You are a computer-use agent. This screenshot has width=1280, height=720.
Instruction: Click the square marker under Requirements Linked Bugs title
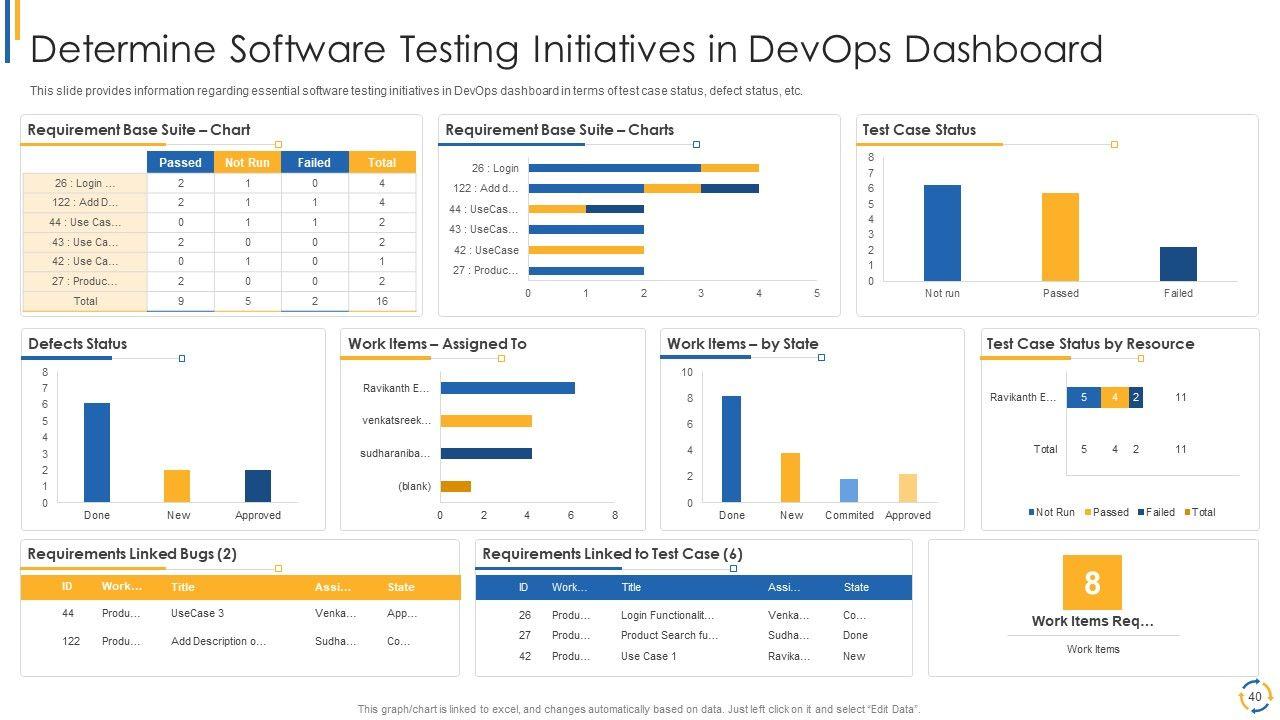tap(278, 568)
